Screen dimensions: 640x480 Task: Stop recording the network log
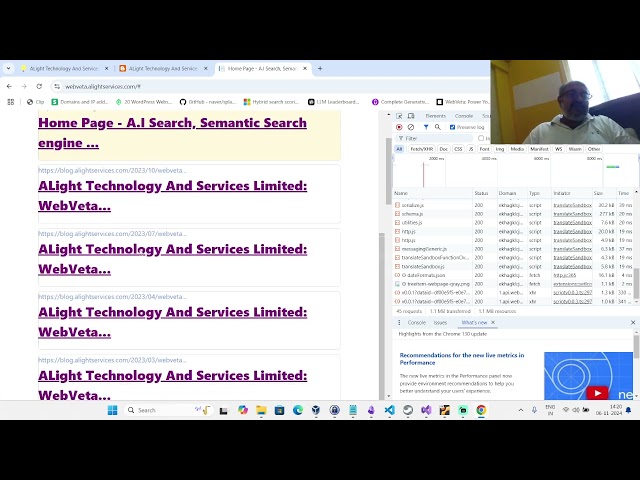click(x=399, y=127)
